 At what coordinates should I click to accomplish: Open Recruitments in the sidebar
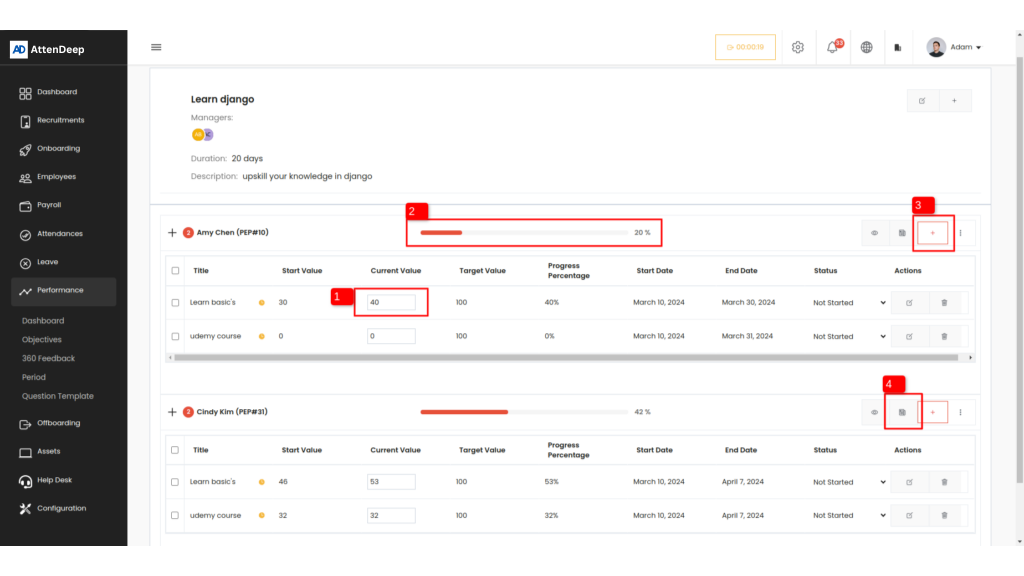[x=60, y=120]
